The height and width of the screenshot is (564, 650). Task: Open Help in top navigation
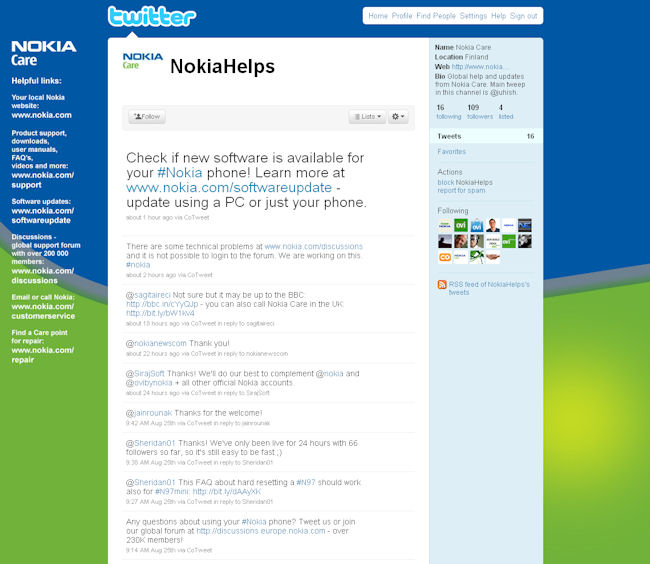click(x=498, y=16)
